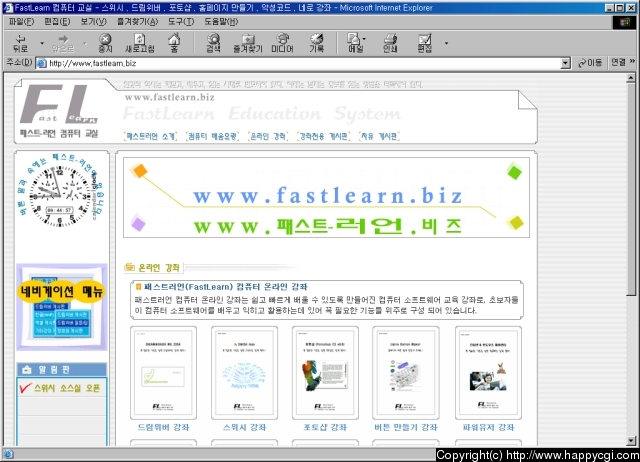Click the Refresh (새로고침) toolbar icon
640x462 pixels.
140,43
